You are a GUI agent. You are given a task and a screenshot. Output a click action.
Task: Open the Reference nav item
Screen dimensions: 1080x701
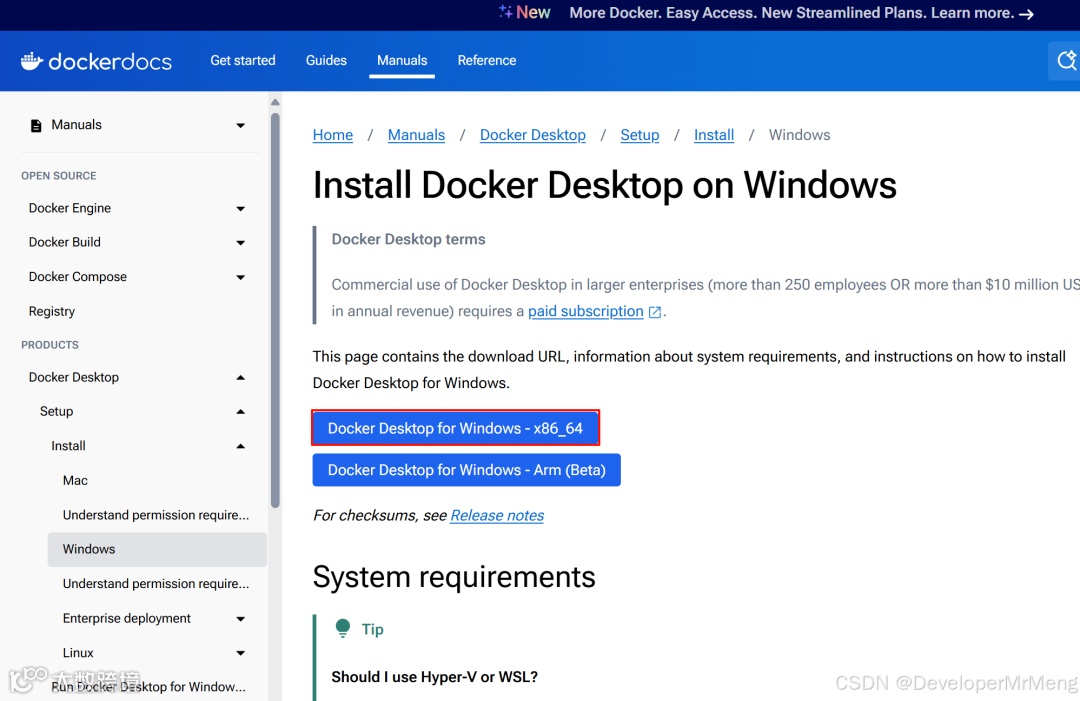(x=486, y=61)
